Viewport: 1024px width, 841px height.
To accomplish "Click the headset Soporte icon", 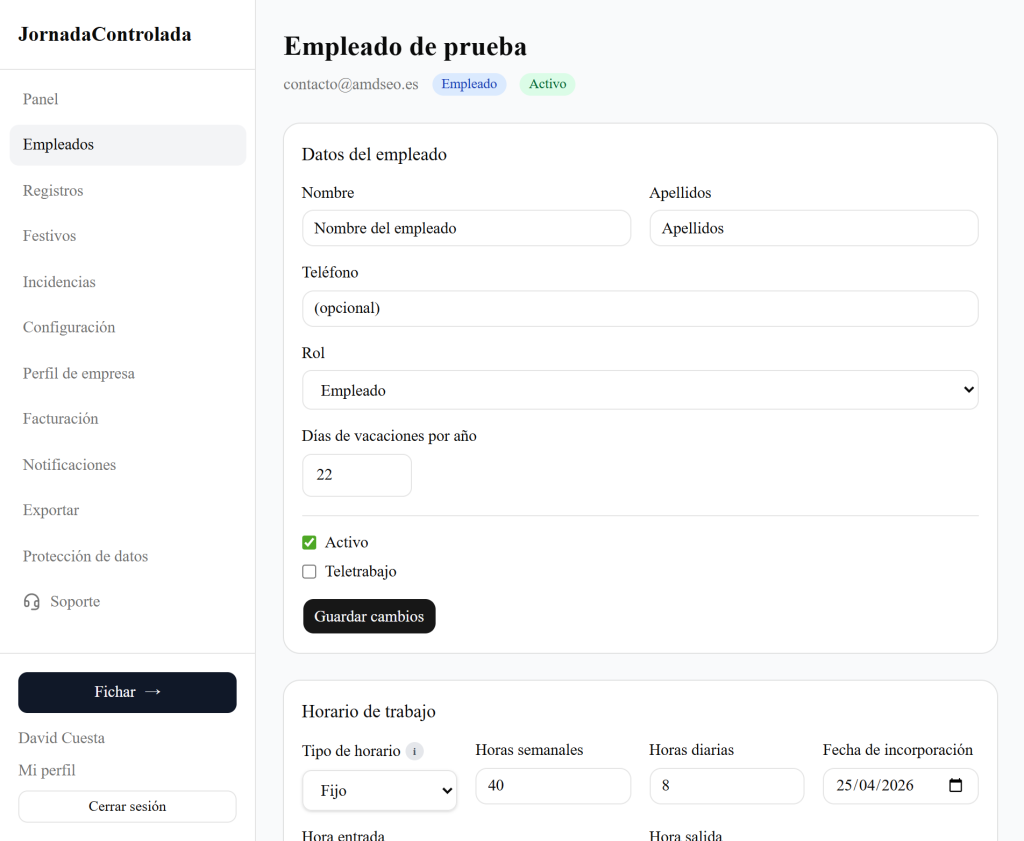I will click(x=32, y=602).
